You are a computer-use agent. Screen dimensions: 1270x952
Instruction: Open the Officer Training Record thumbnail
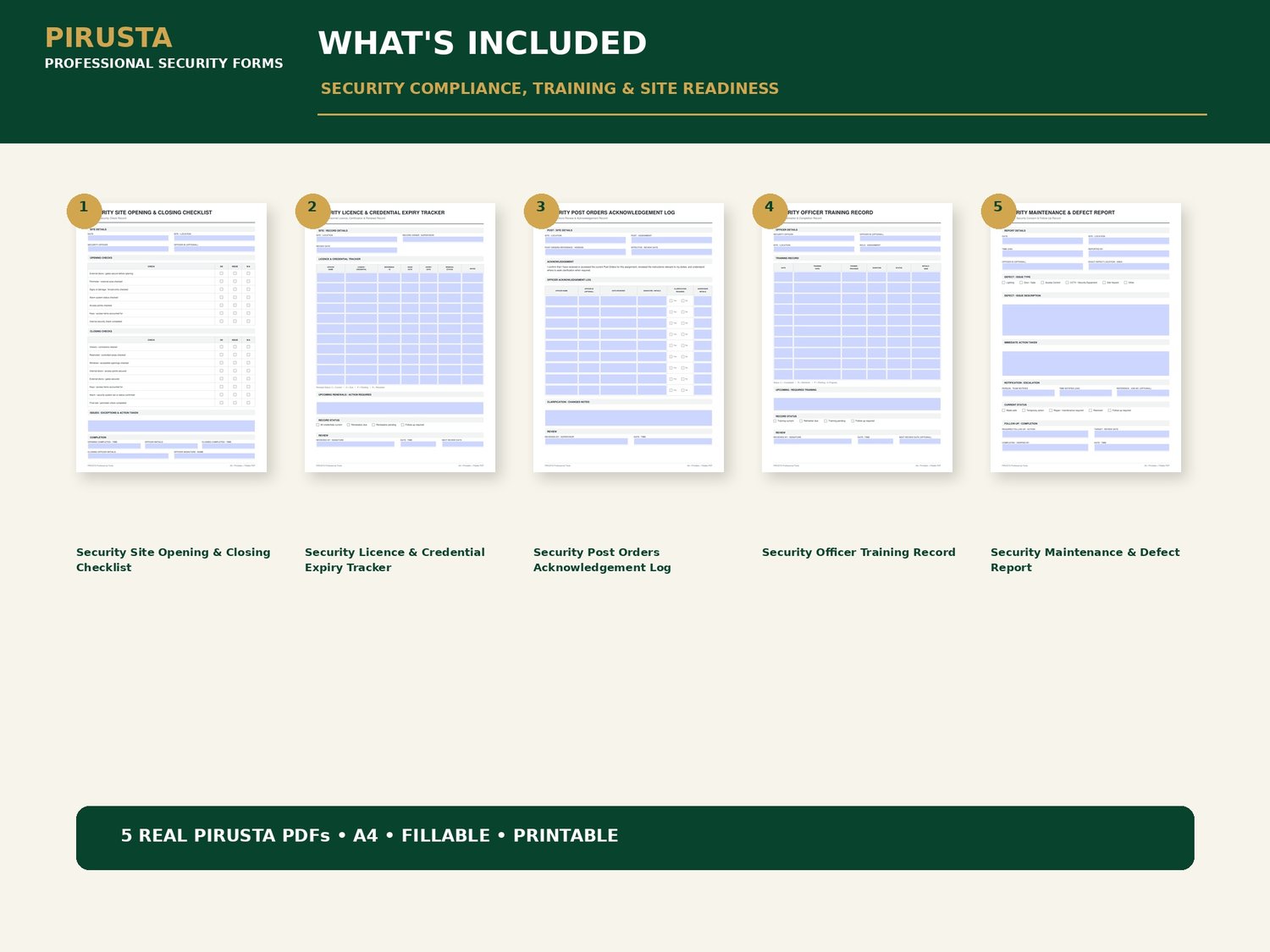point(857,338)
